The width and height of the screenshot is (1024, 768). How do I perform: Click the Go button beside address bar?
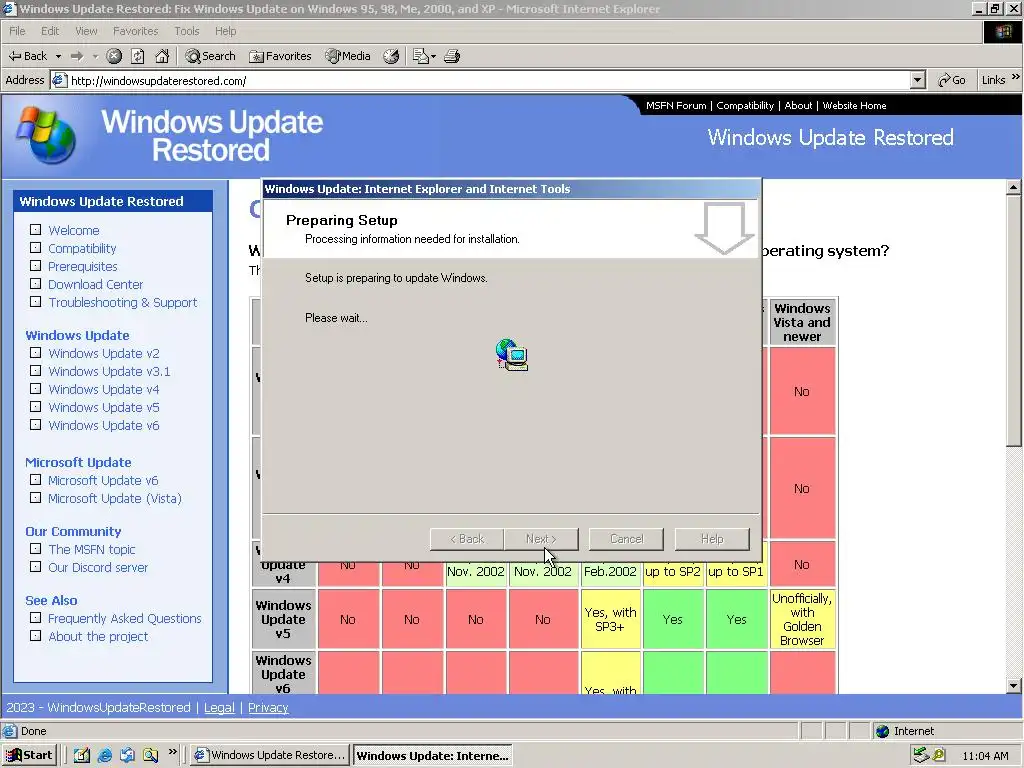tap(952, 80)
